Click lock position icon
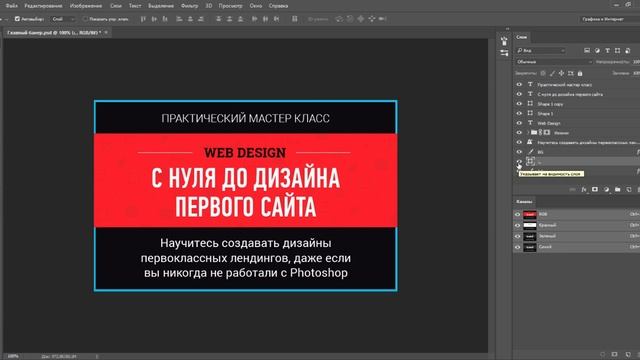 [x=561, y=73]
